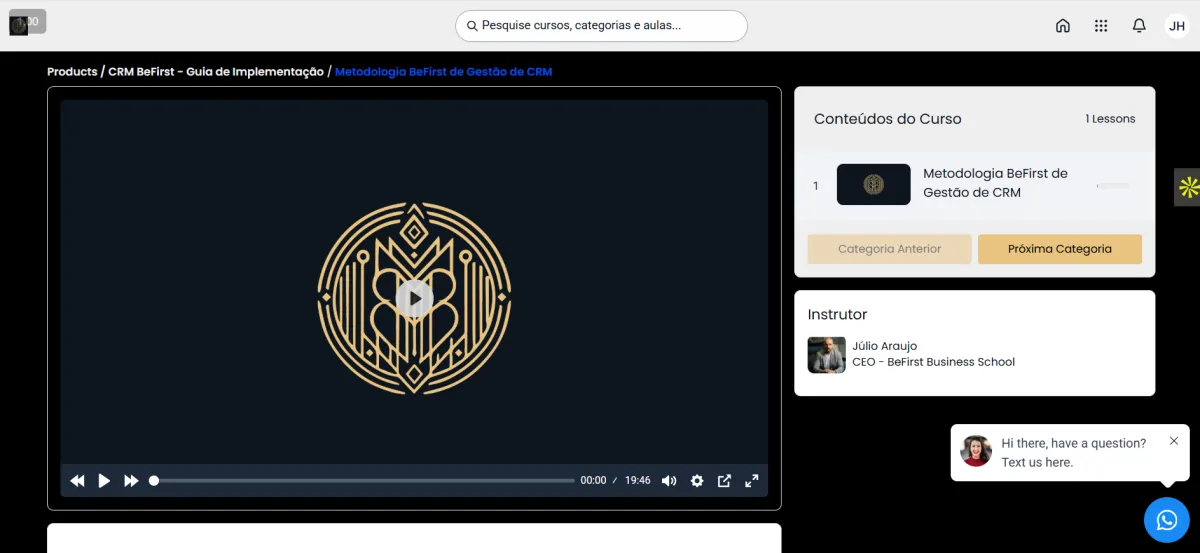
Task: Open video in picture-in-picture popout
Action: [x=724, y=481]
